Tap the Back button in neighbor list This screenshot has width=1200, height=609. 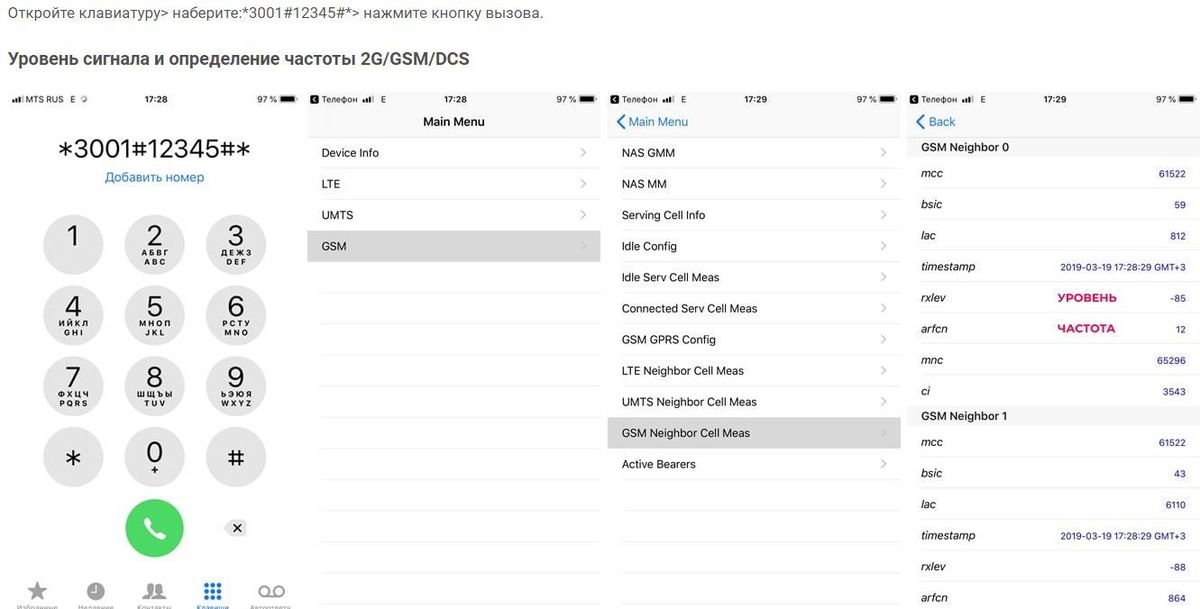coord(936,122)
